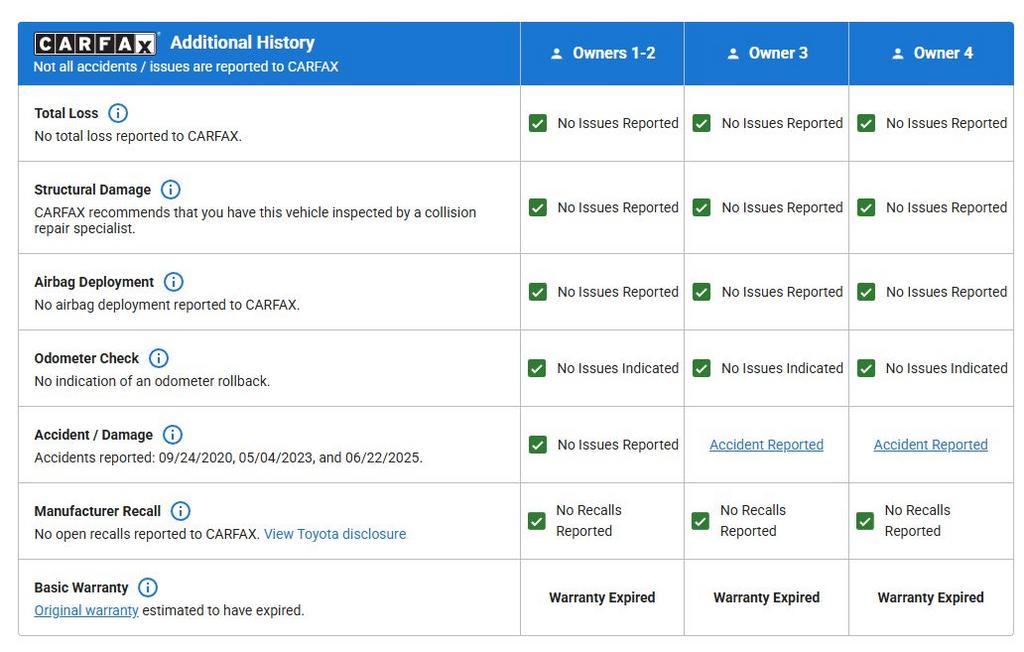Open the Structural Damage info icon
This screenshot has width=1024, height=652.
coord(171,189)
